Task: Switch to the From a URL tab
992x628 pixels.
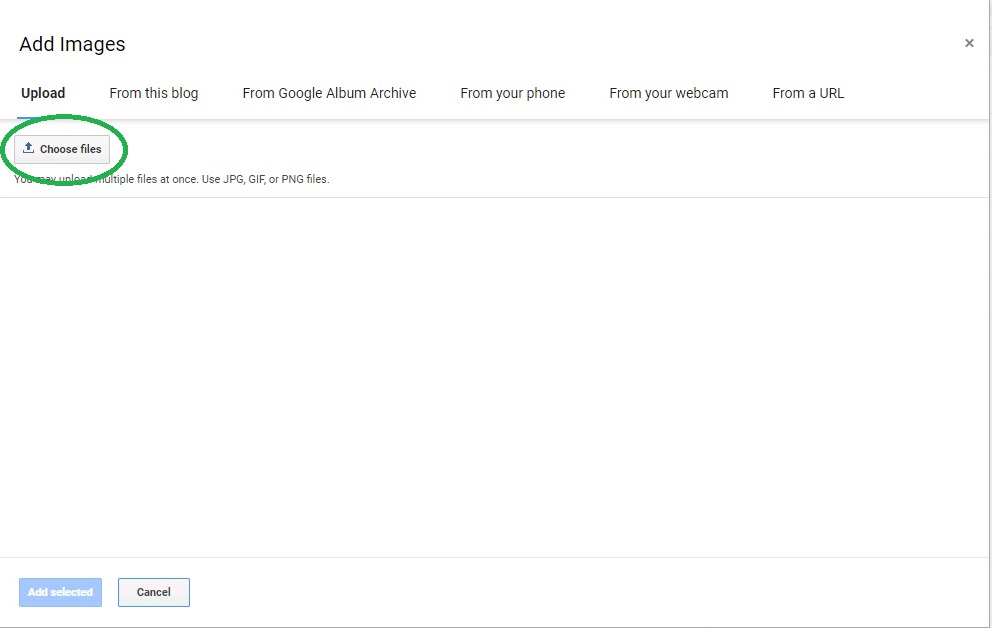Action: [808, 93]
